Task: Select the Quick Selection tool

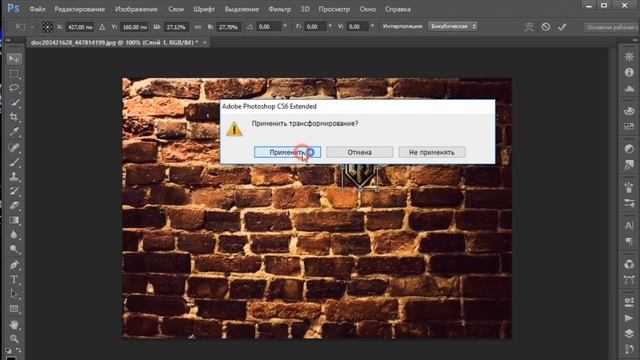Action: point(14,102)
